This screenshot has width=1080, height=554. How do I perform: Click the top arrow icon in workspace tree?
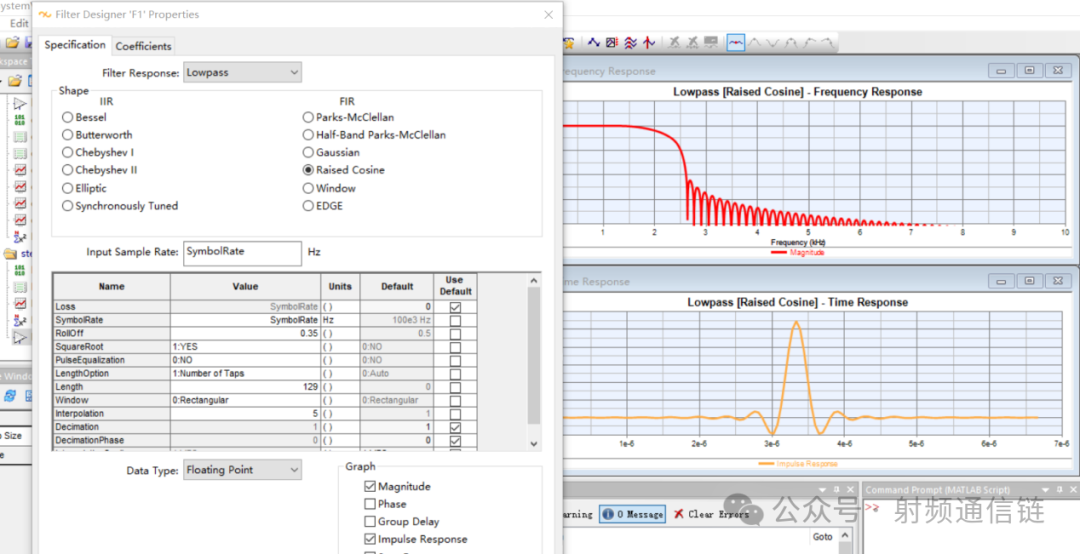(20, 104)
